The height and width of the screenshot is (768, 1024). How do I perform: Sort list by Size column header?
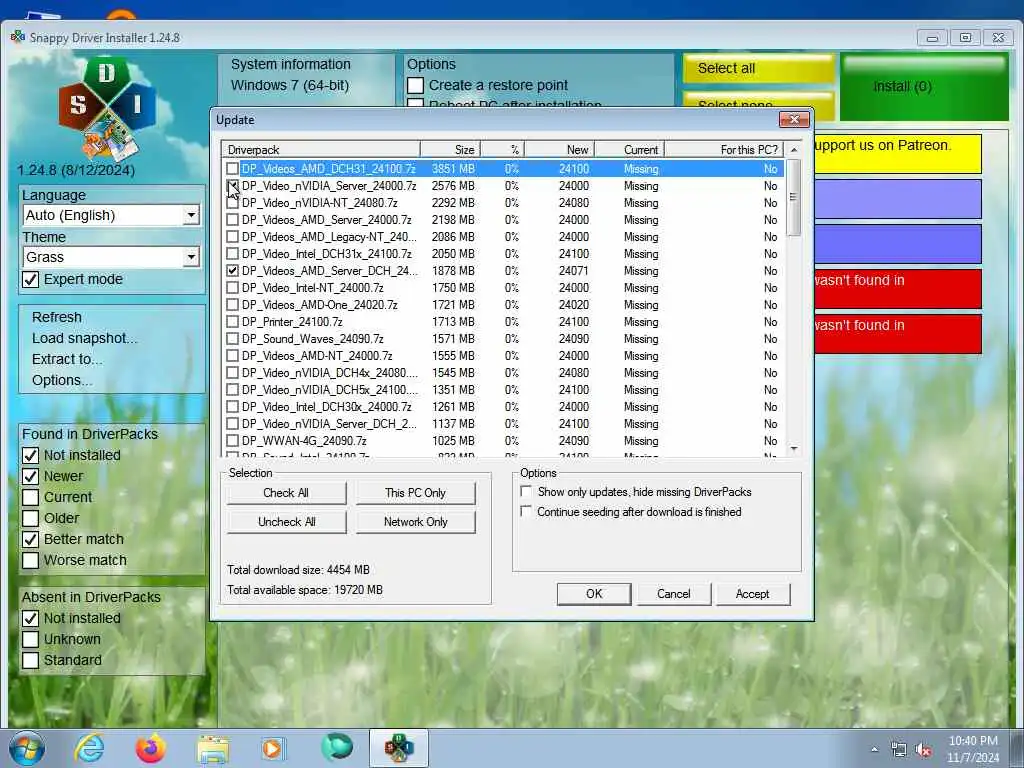450,150
